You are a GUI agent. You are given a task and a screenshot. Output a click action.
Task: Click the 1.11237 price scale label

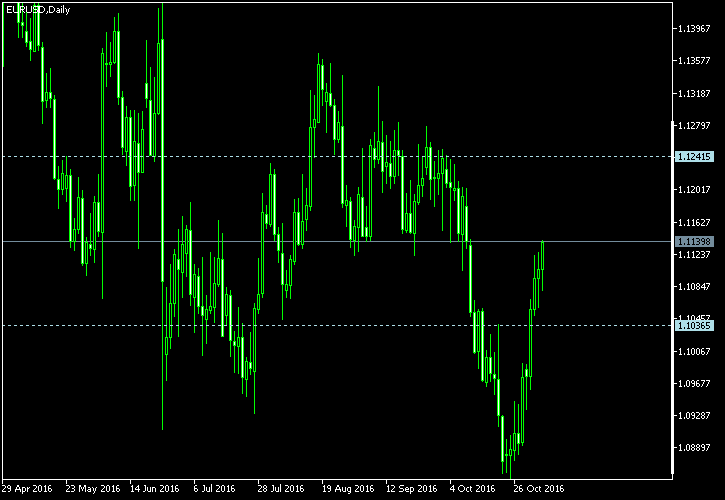(694, 254)
